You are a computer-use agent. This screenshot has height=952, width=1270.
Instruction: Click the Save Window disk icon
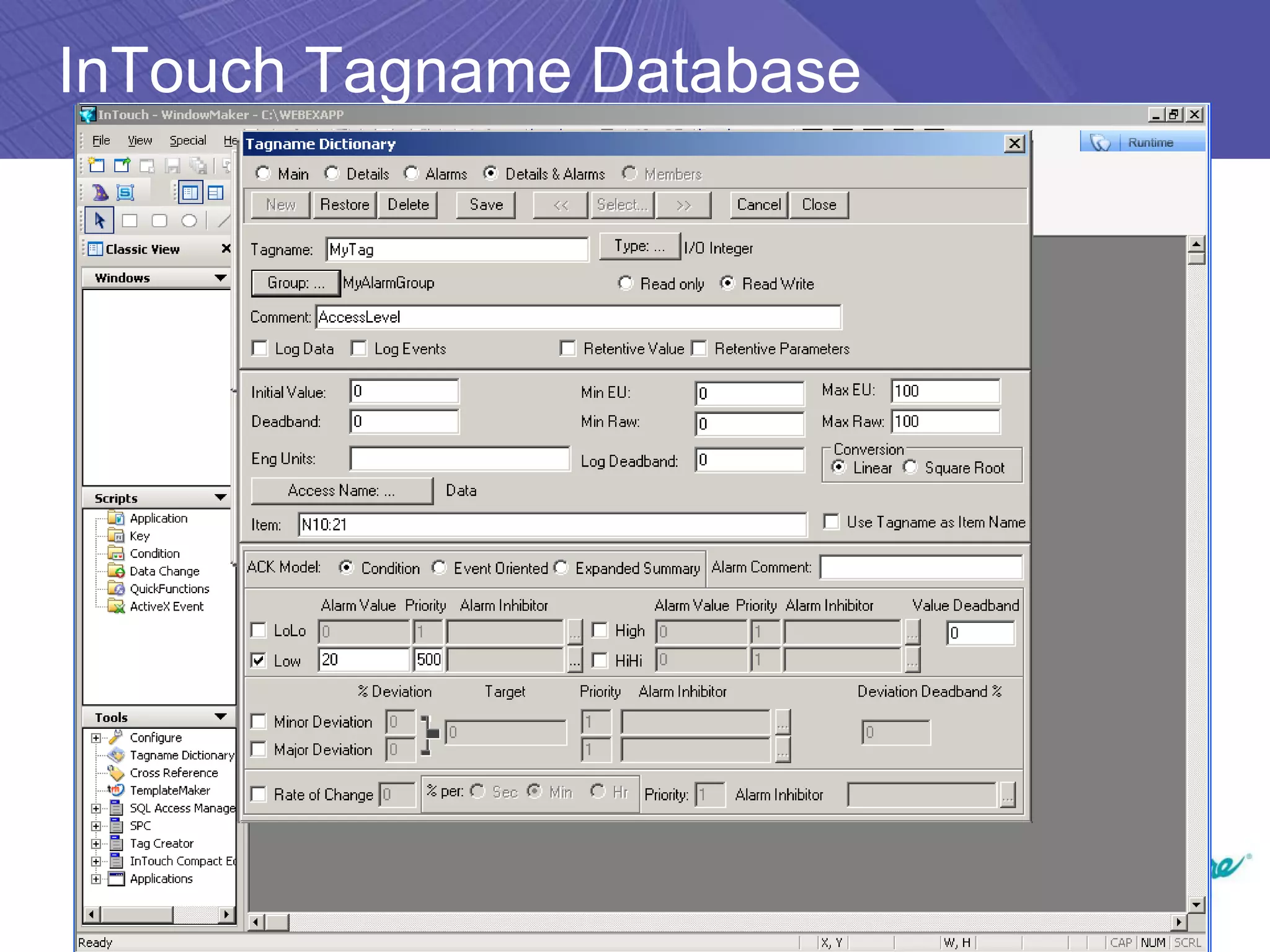172,165
